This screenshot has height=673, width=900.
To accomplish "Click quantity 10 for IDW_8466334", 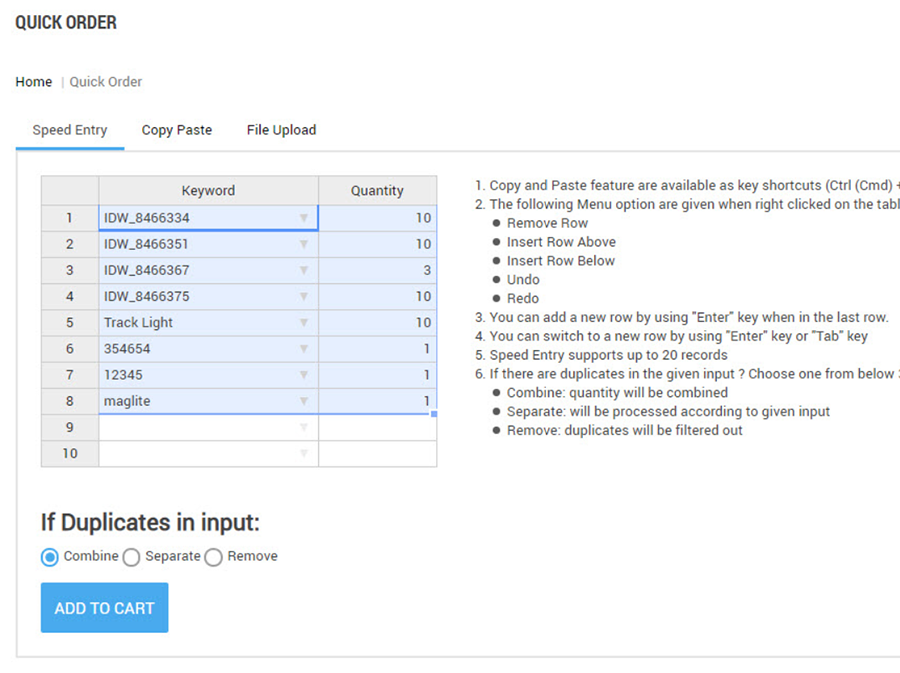I will click(x=377, y=218).
